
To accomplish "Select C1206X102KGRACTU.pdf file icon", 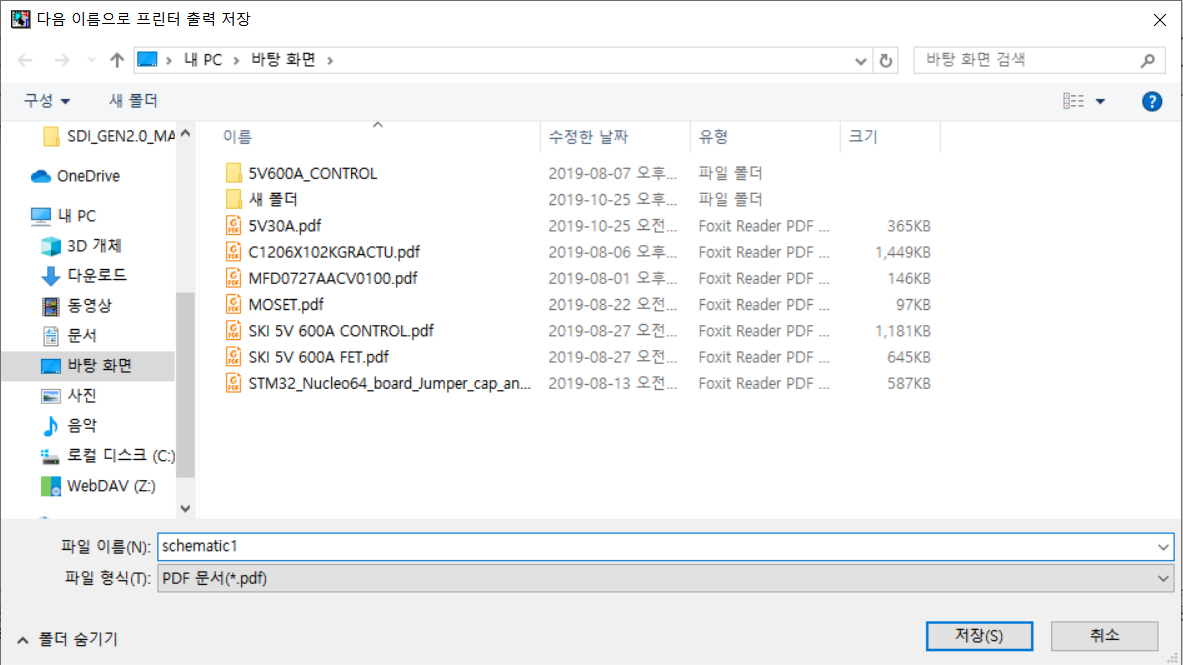I will 234,252.
